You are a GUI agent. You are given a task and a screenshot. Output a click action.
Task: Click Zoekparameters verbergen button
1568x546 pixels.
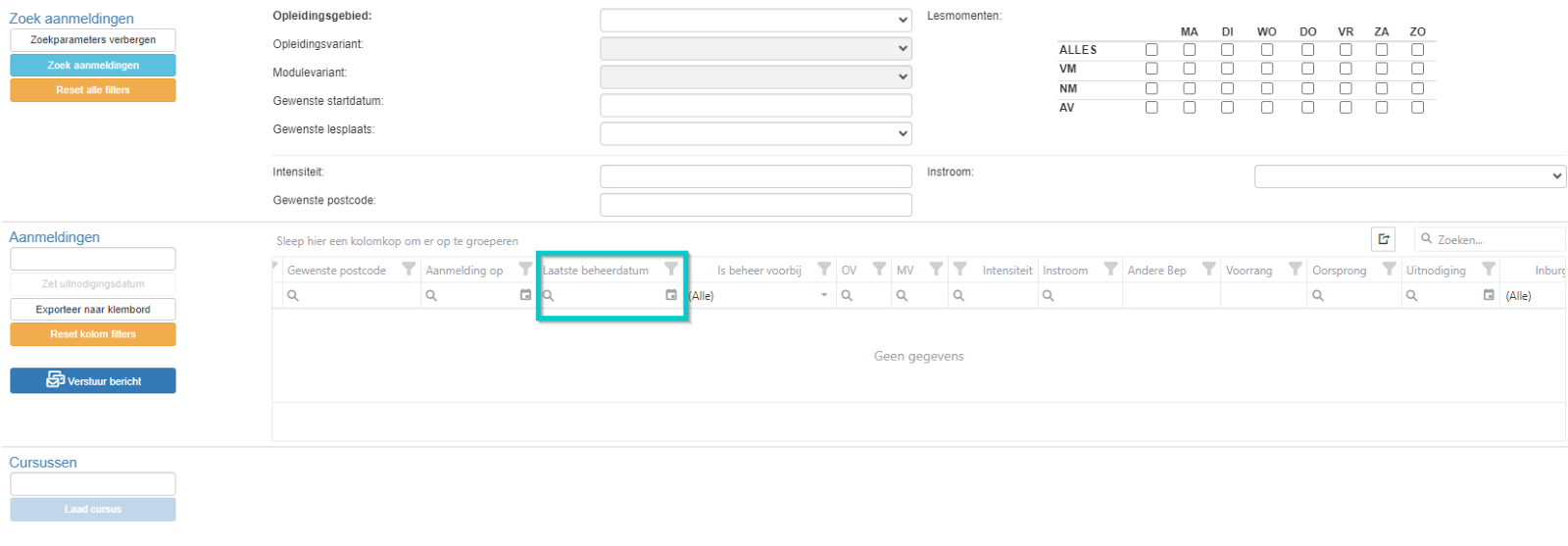[x=93, y=40]
